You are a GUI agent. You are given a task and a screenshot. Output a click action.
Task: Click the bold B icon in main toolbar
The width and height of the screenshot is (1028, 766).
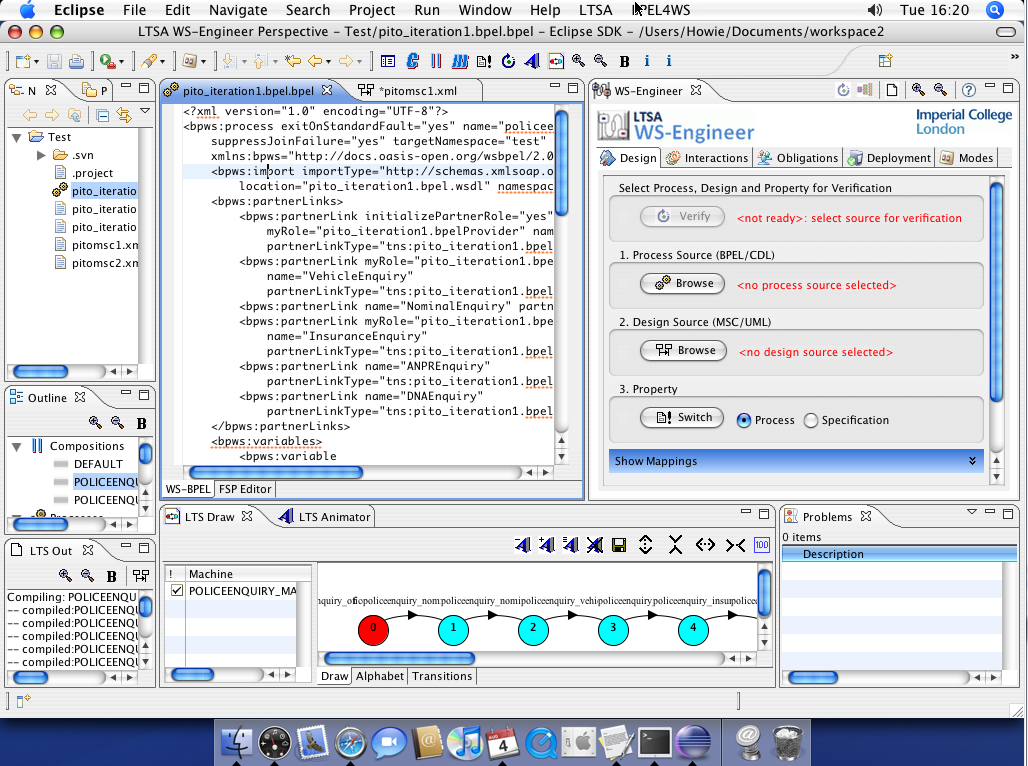pyautogui.click(x=624, y=62)
